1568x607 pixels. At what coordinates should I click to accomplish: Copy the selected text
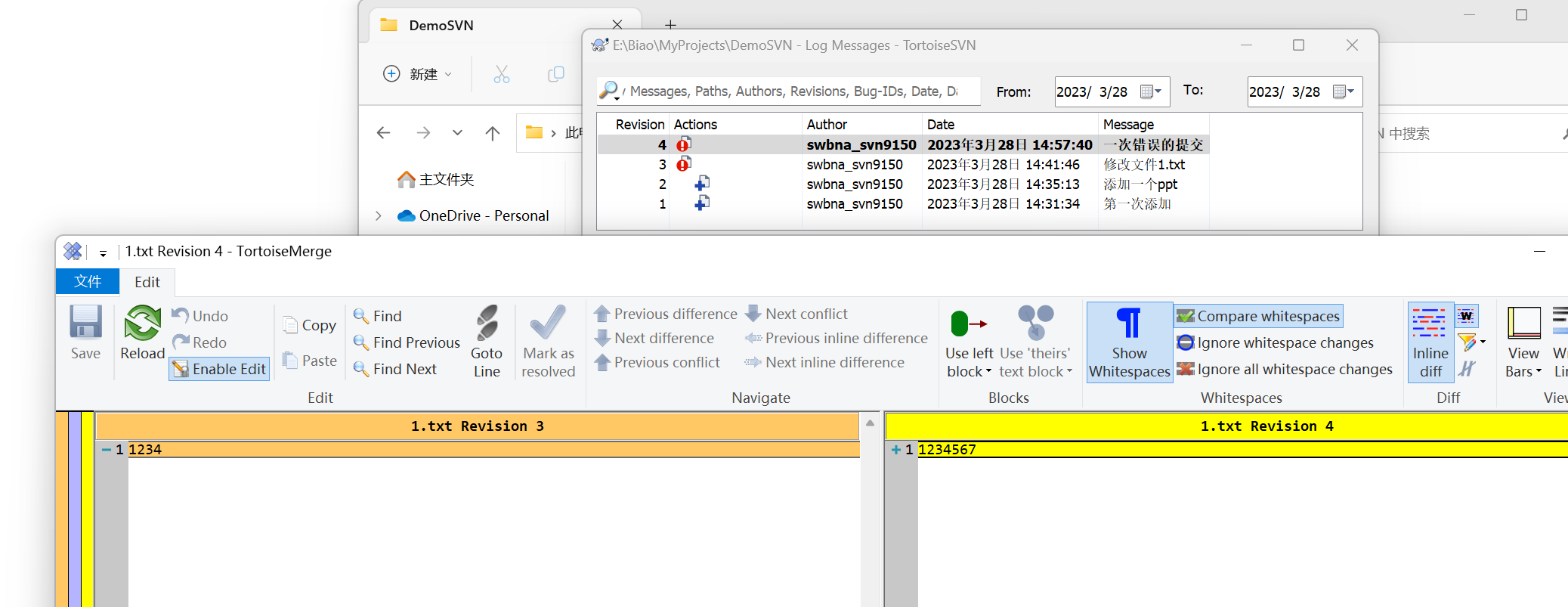click(x=309, y=325)
